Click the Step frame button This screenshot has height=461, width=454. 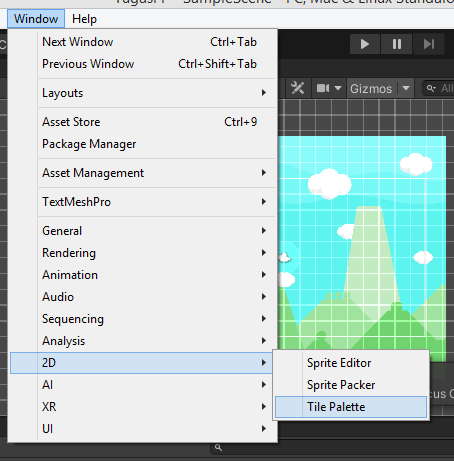[429, 44]
